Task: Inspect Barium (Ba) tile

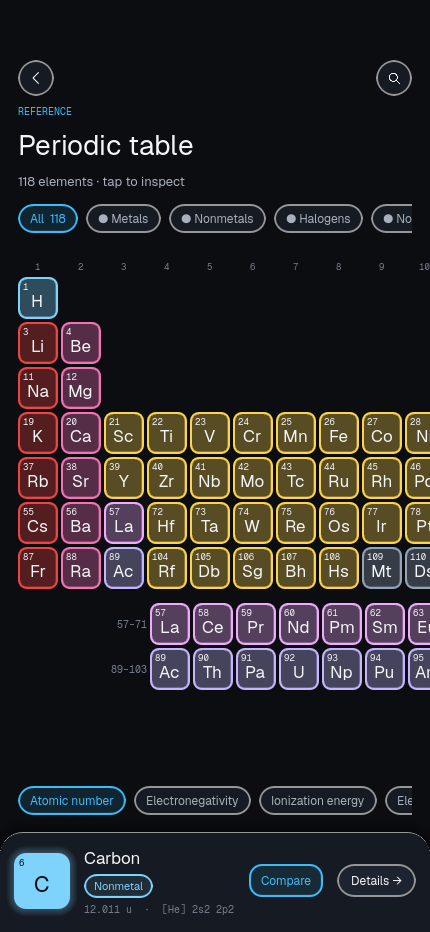Action: pos(81,523)
